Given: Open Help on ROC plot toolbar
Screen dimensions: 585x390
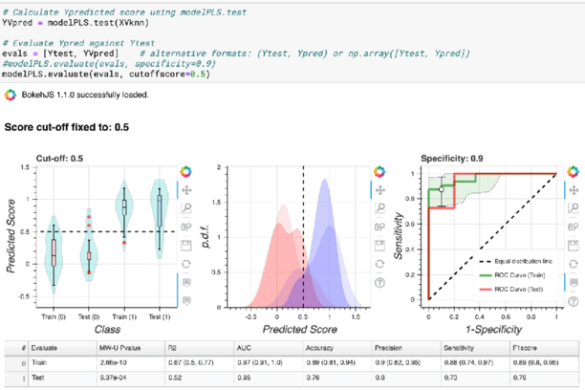Looking at the screenshot, I should (x=573, y=301).
